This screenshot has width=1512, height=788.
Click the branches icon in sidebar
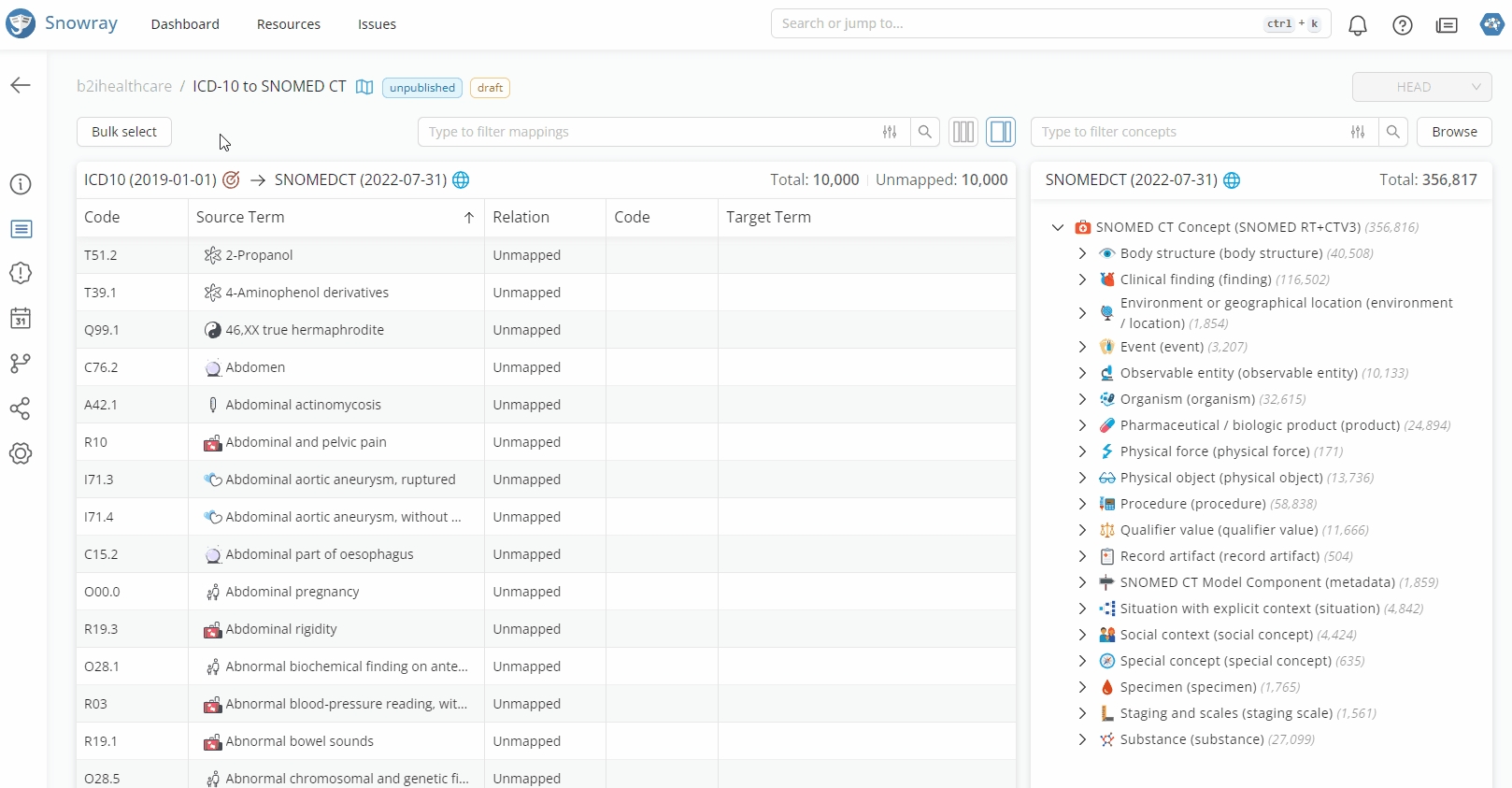click(x=21, y=364)
